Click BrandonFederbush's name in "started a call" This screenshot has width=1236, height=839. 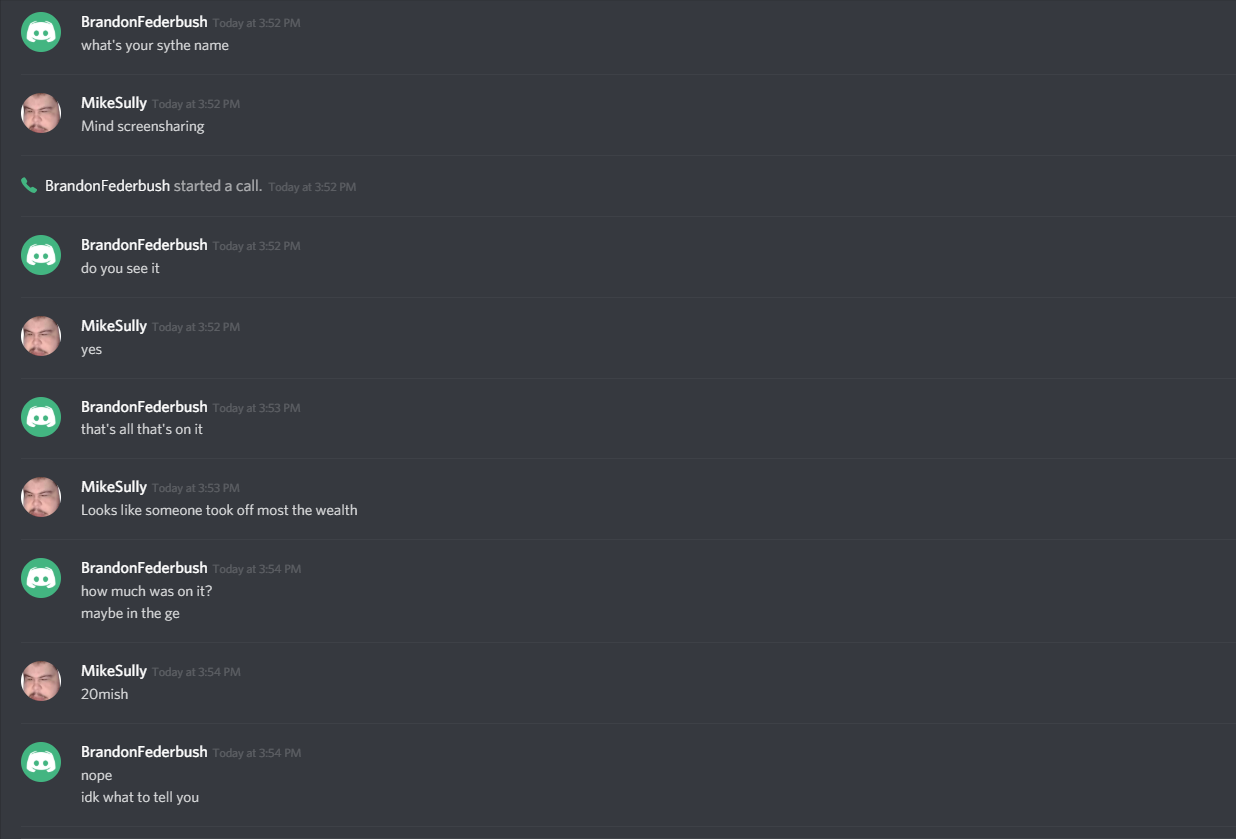[x=107, y=186]
